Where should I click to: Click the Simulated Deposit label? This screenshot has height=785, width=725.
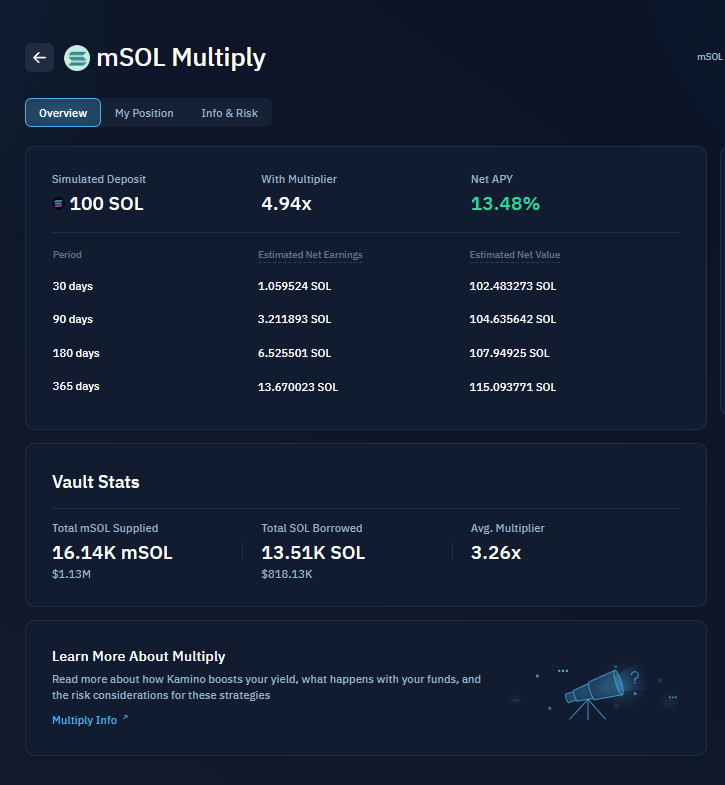pos(99,179)
